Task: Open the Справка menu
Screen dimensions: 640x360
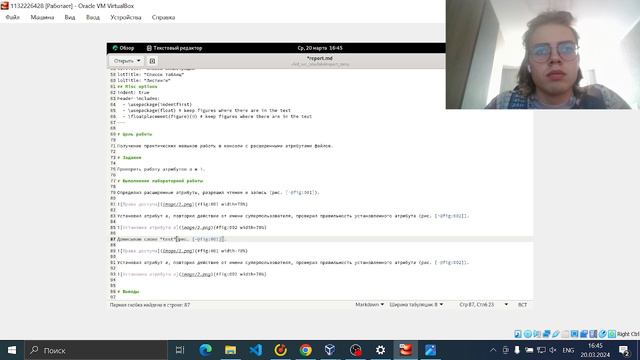Action: [163, 17]
